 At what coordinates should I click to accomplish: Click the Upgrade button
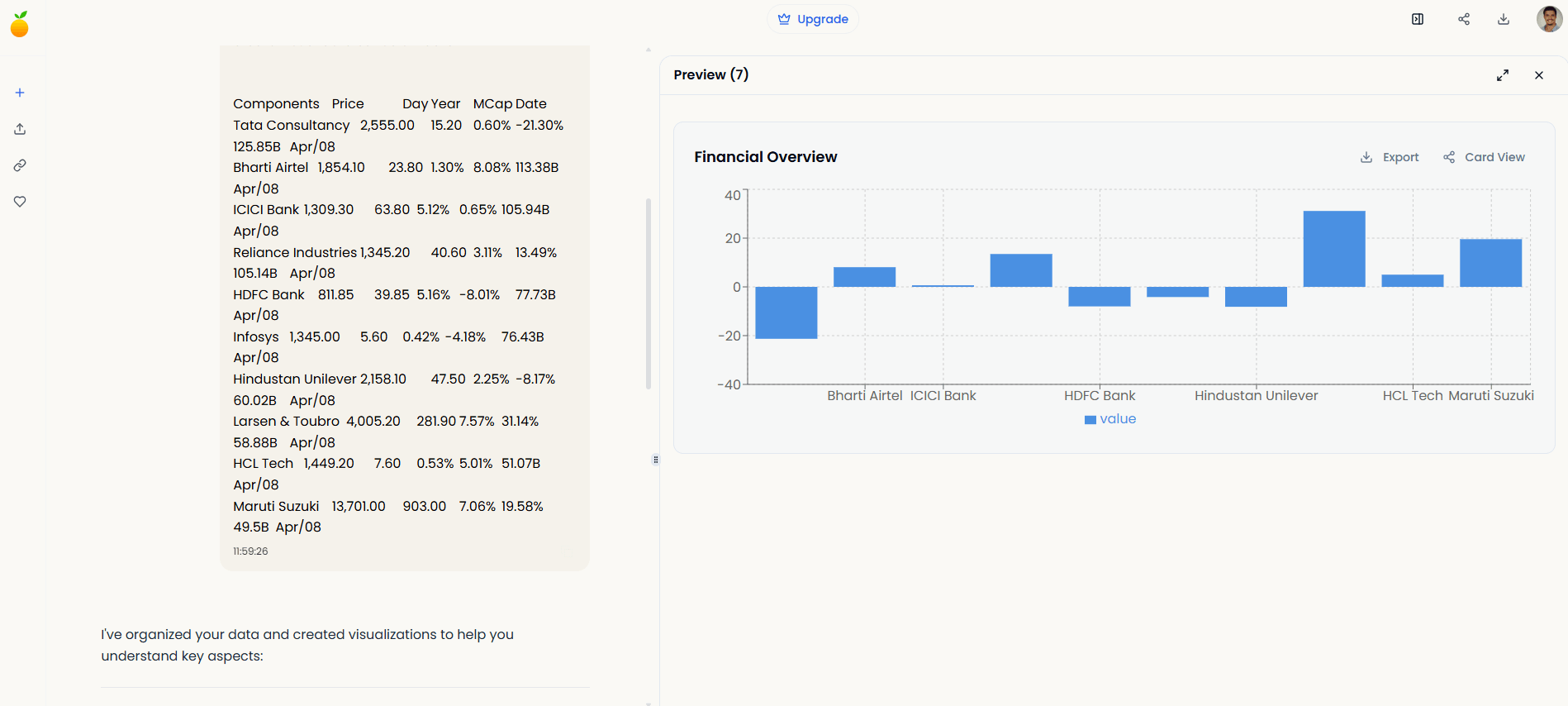tap(813, 19)
